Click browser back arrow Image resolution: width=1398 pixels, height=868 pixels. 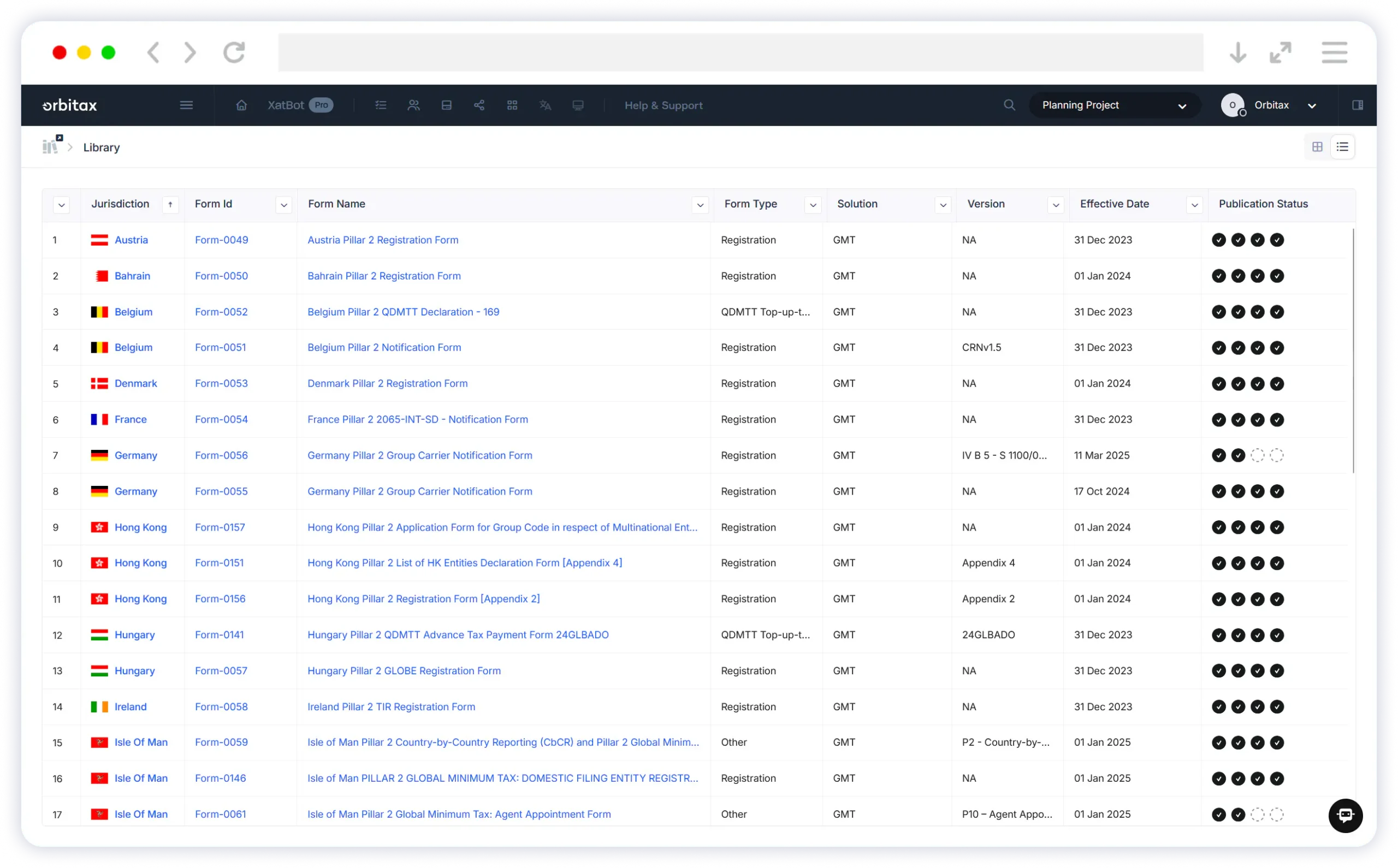153,53
